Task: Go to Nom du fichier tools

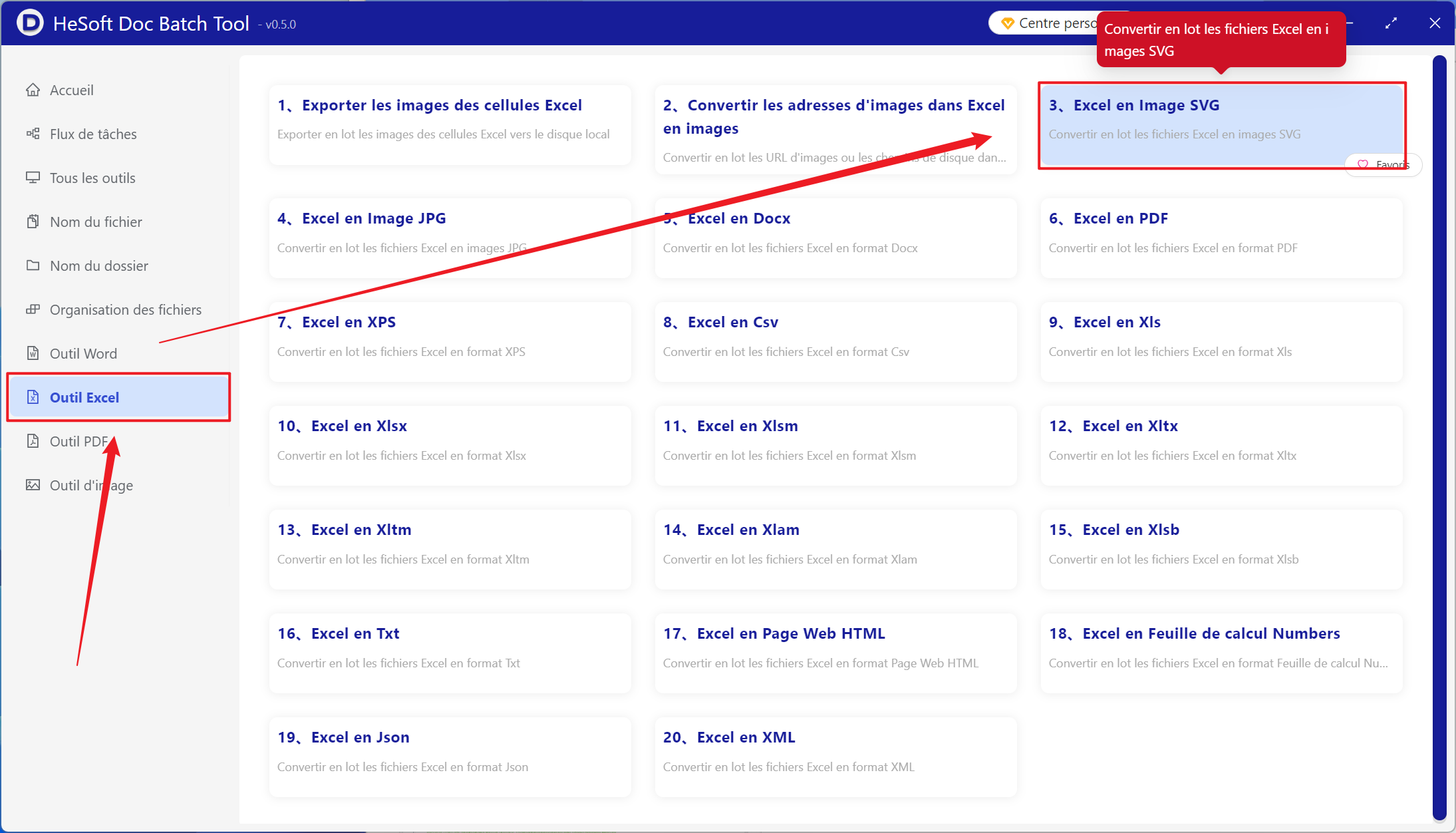Action: (118, 222)
